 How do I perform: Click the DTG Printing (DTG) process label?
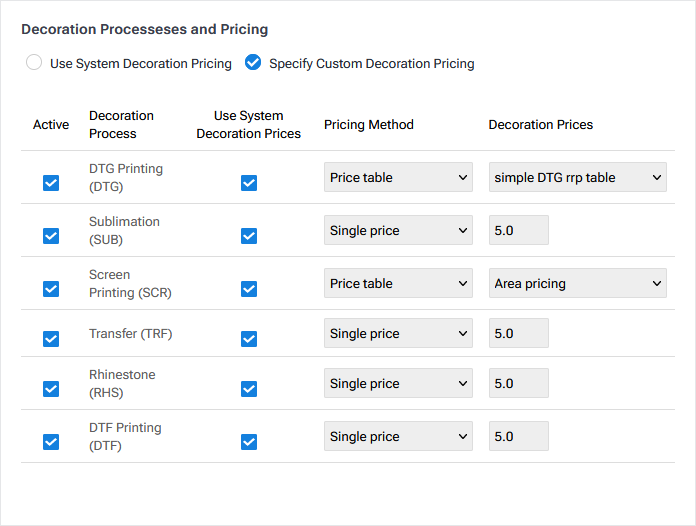(126, 177)
